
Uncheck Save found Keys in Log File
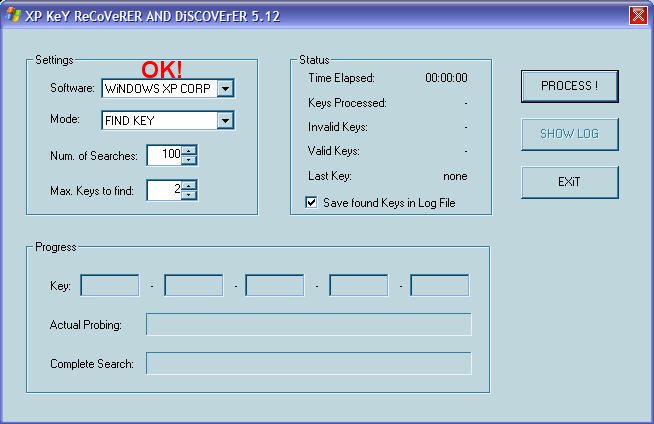311,203
